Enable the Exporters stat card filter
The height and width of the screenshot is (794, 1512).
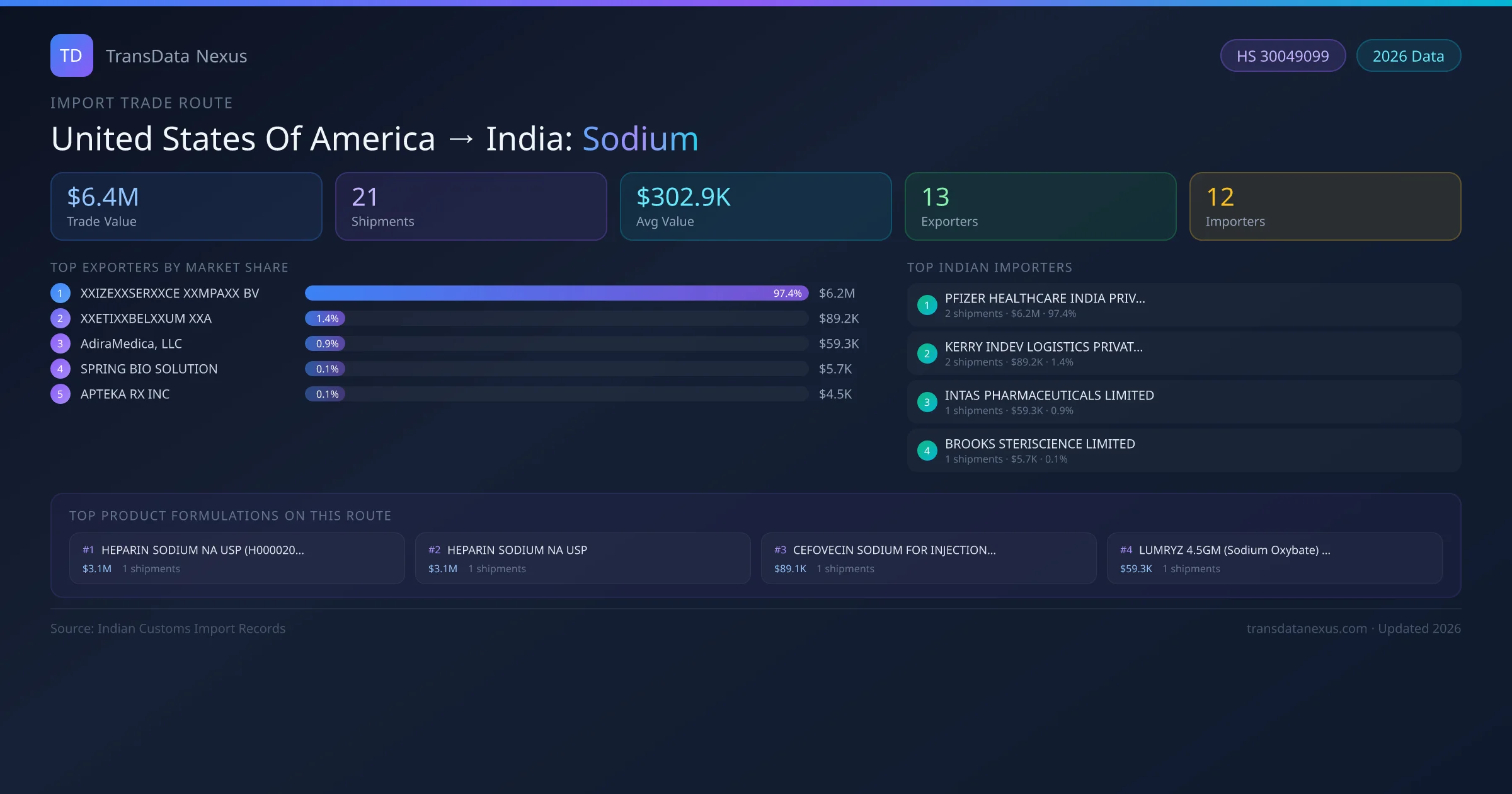pos(1041,206)
